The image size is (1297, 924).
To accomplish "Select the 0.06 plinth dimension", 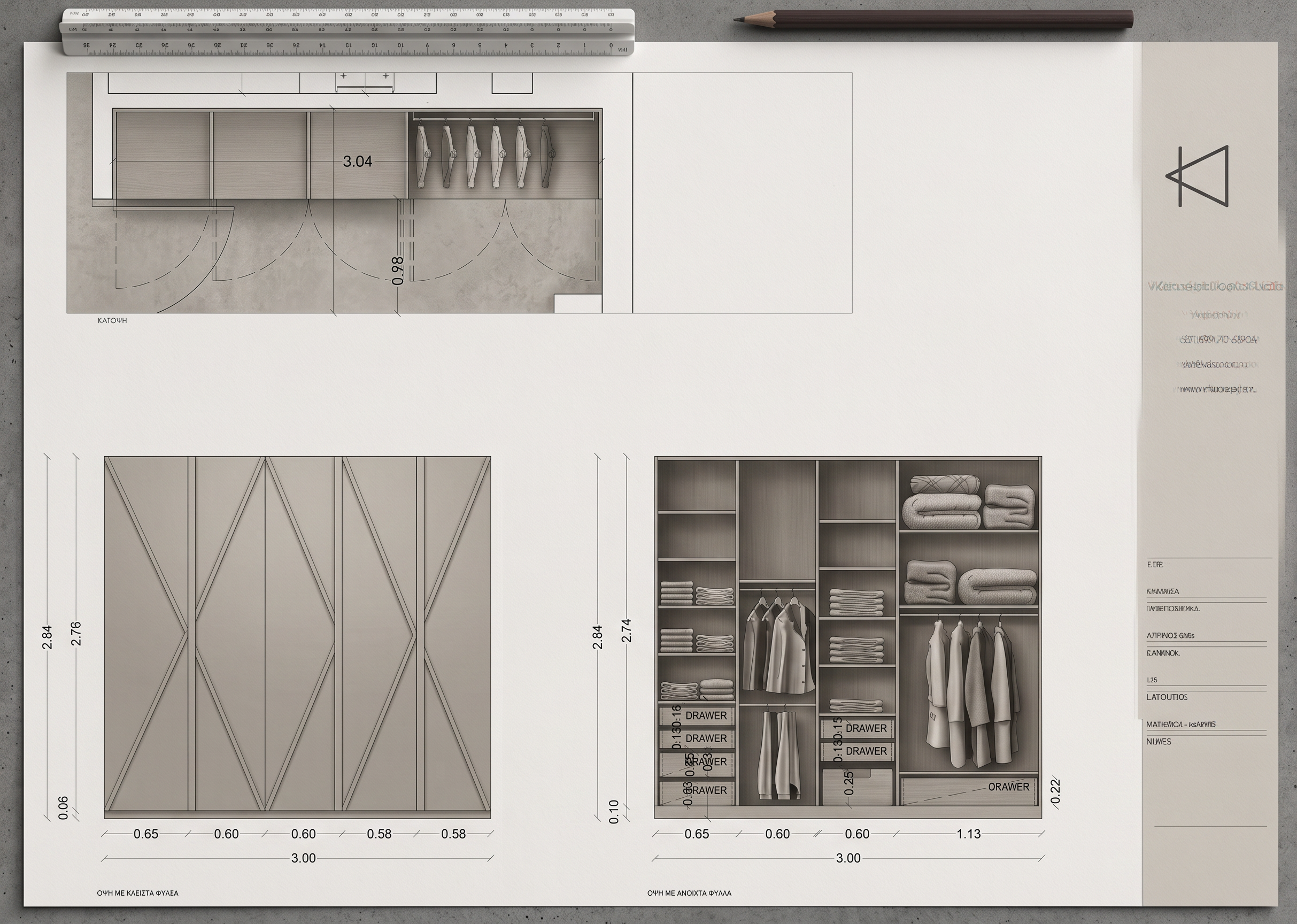I will [x=63, y=808].
